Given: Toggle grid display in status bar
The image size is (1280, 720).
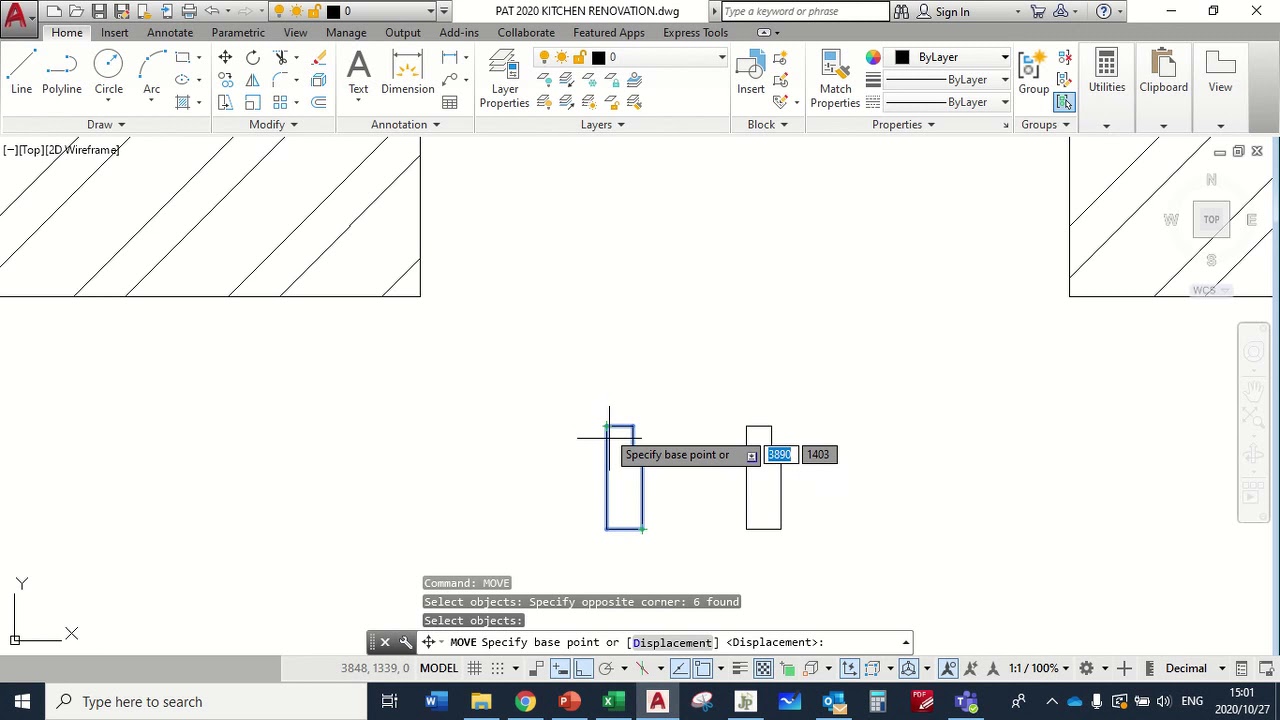Looking at the screenshot, I should click(x=474, y=668).
